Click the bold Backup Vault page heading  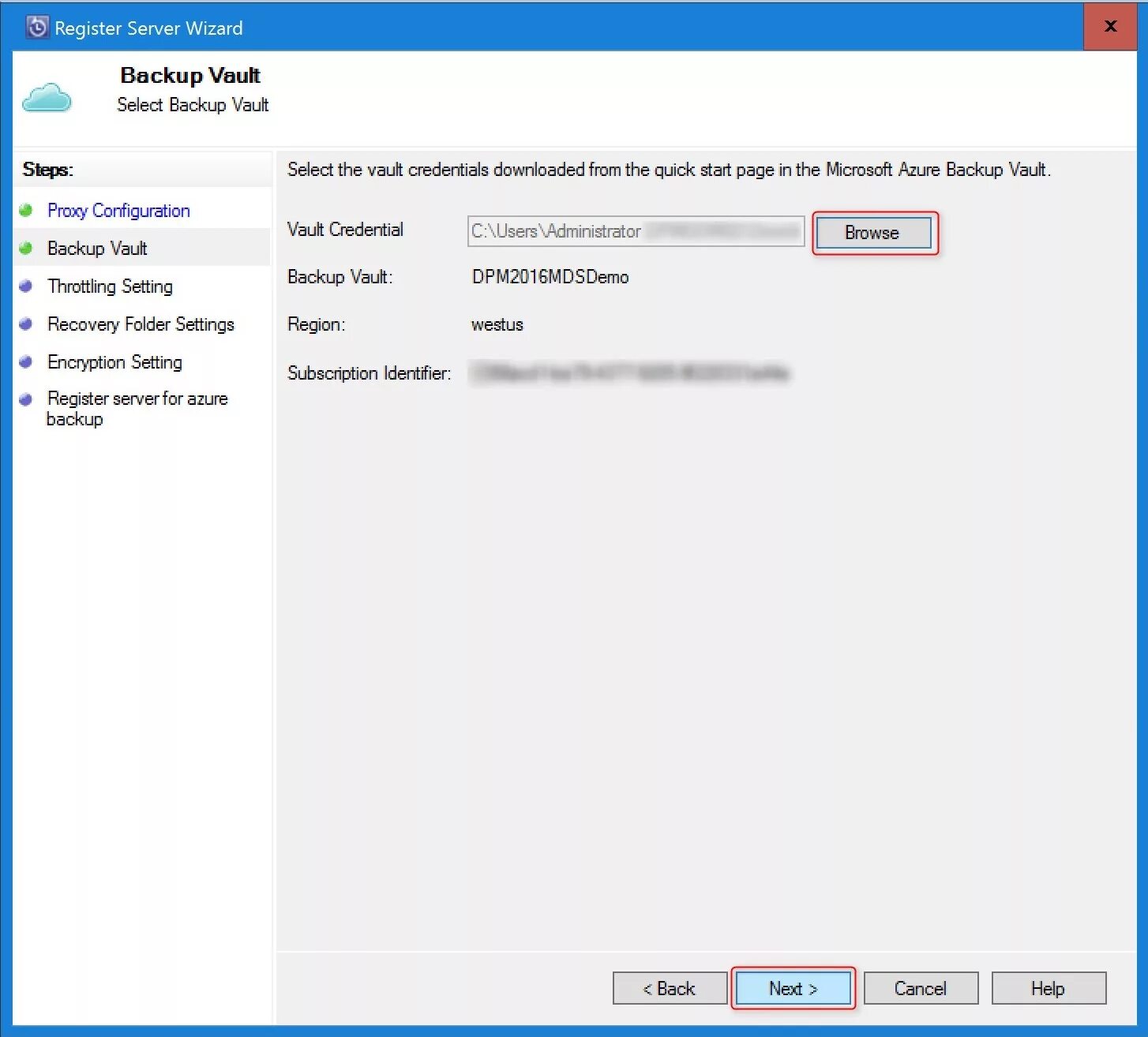190,75
